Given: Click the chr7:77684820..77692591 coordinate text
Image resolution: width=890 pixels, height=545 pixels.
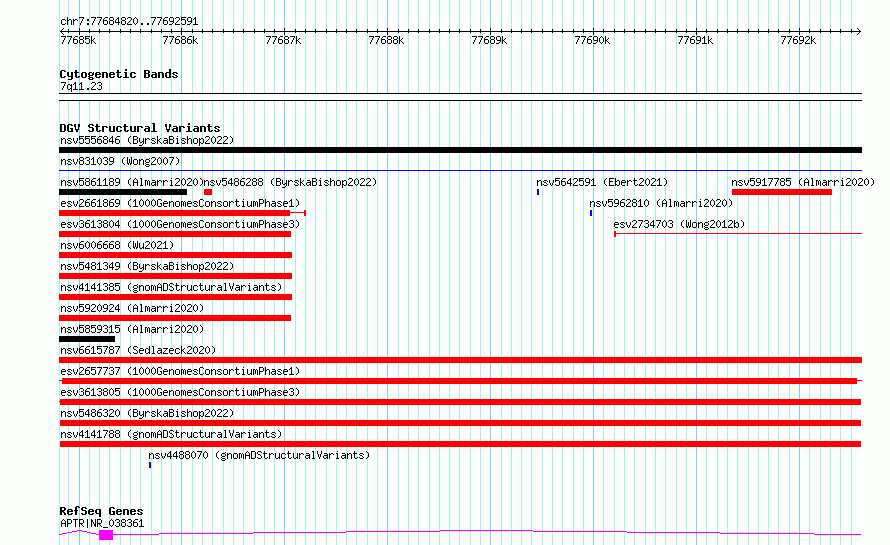Looking at the screenshot, I should 129,22.
